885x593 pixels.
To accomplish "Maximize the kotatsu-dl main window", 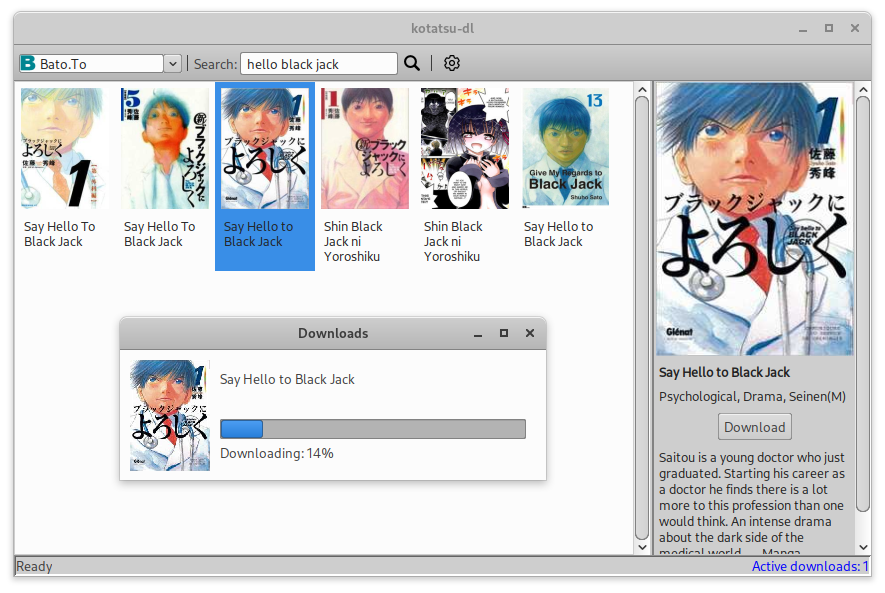I will coord(829,28).
